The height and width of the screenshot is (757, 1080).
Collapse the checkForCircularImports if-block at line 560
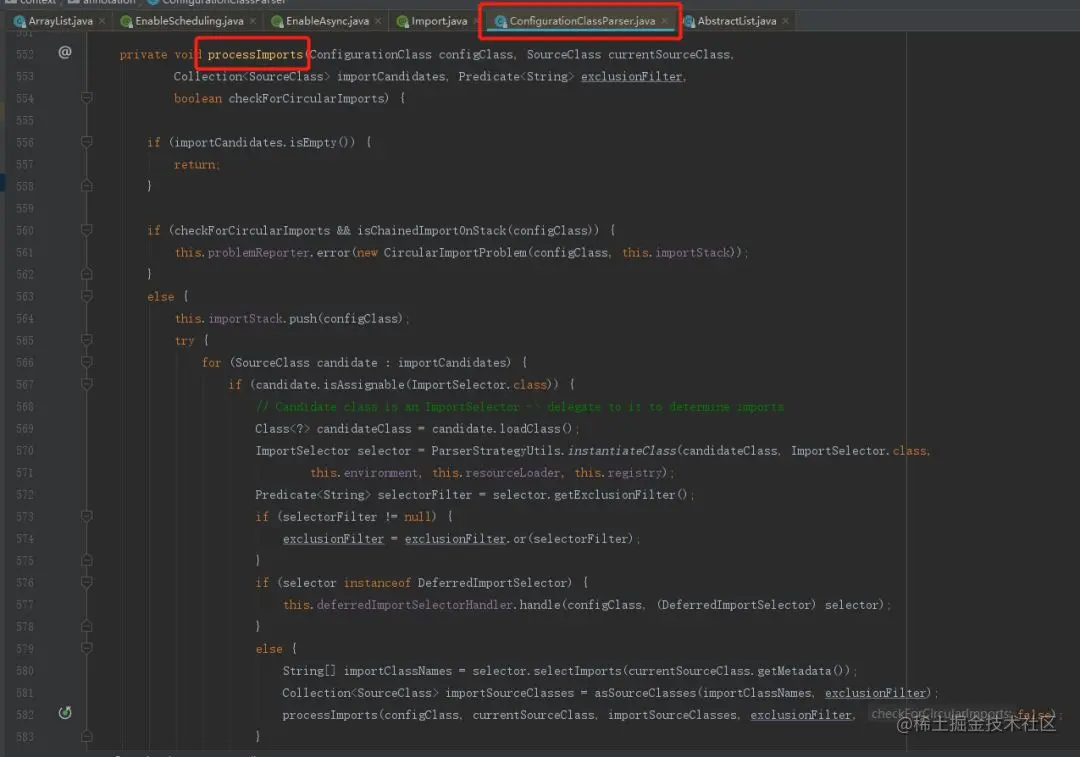[87, 230]
